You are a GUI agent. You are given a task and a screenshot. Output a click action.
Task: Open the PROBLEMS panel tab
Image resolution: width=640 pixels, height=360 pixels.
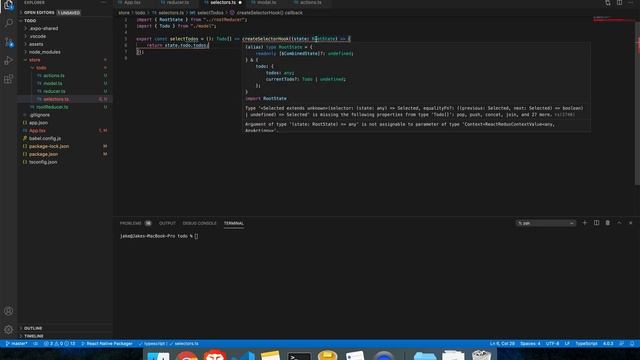136,223
